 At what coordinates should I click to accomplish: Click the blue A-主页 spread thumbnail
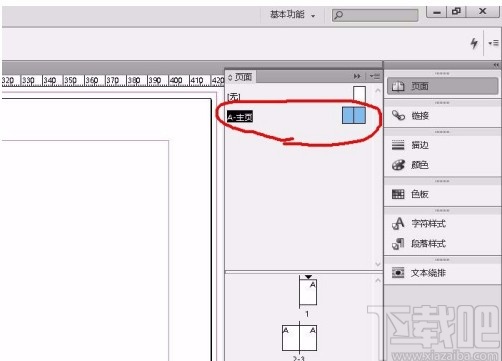[x=354, y=115]
